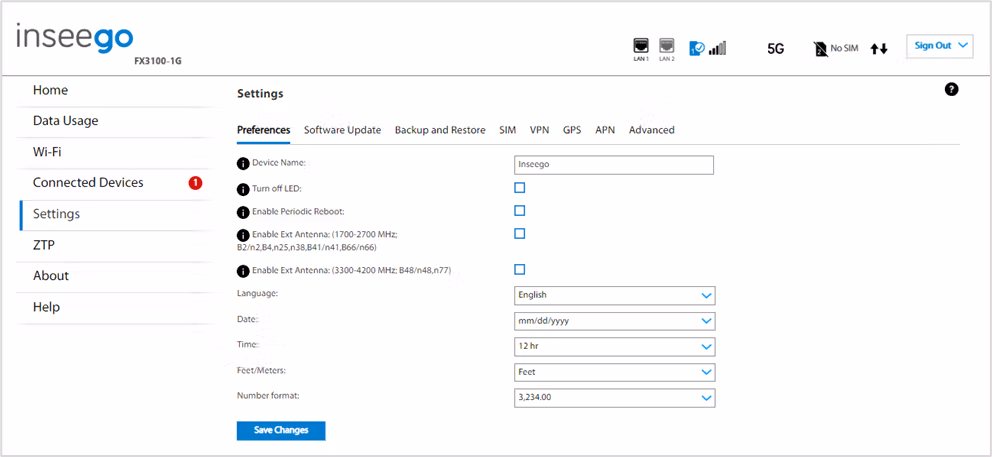Viewport: 992px width, 457px height.
Task: Check the Turn off LED checkbox
Action: (519, 188)
